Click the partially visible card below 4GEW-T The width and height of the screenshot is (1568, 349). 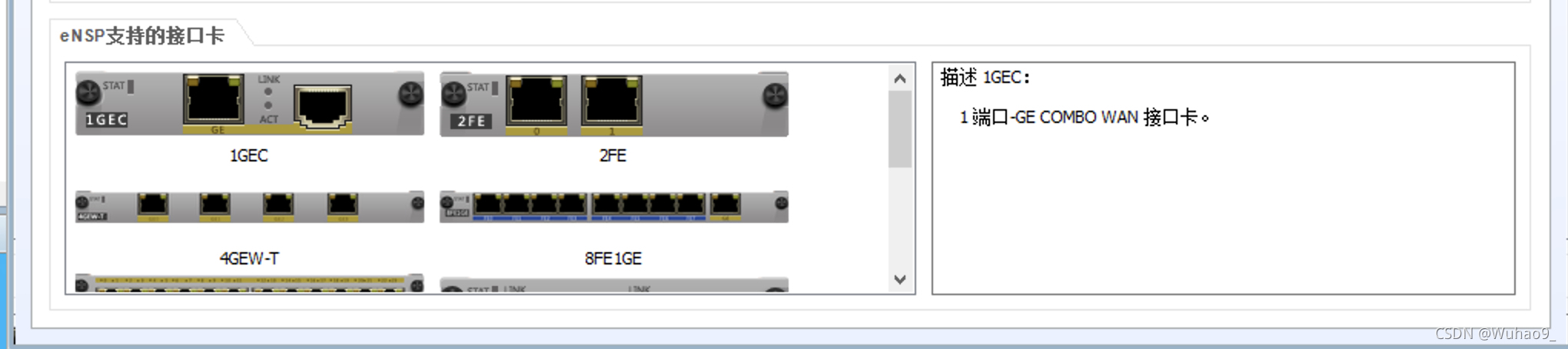click(250, 283)
